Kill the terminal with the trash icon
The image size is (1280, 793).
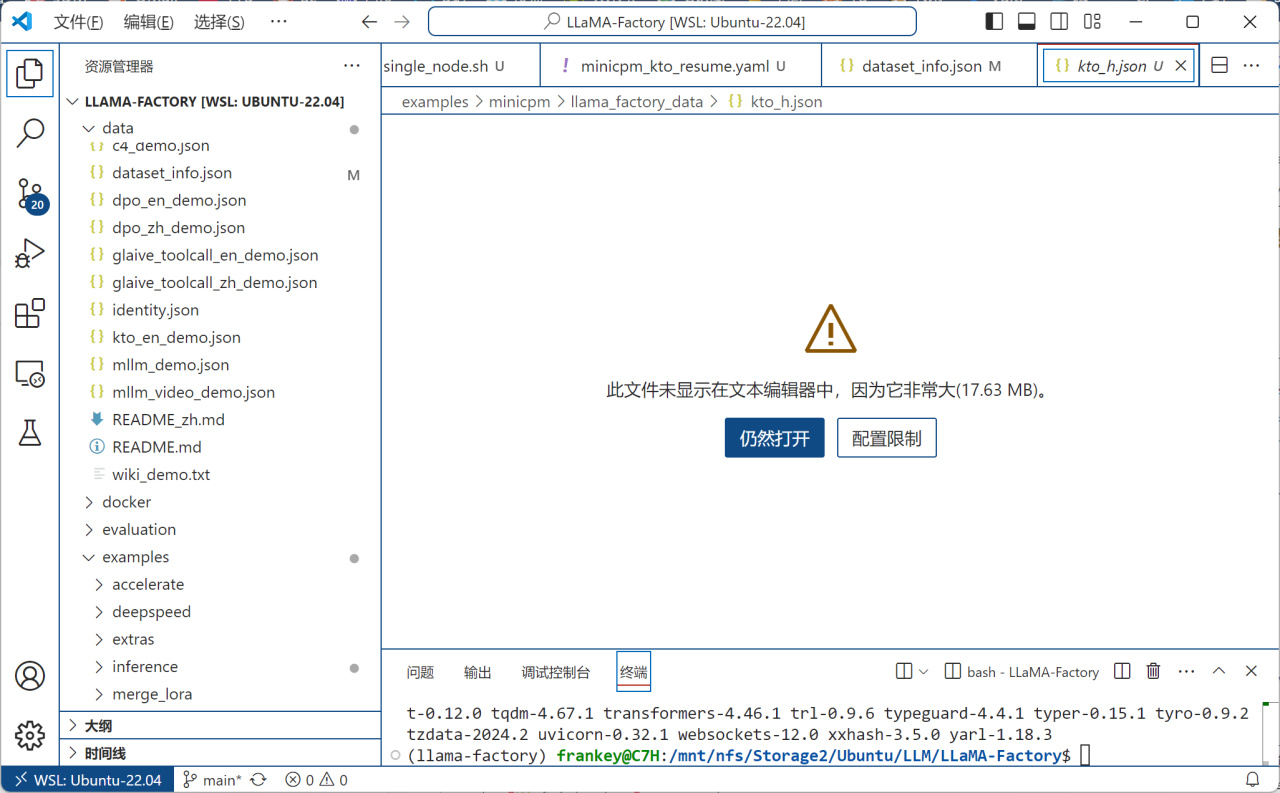(1153, 672)
